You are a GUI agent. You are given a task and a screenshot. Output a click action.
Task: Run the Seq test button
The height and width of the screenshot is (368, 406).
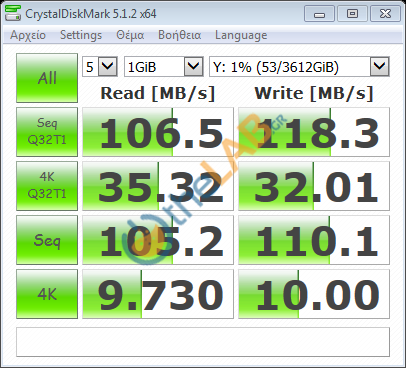[x=47, y=240]
